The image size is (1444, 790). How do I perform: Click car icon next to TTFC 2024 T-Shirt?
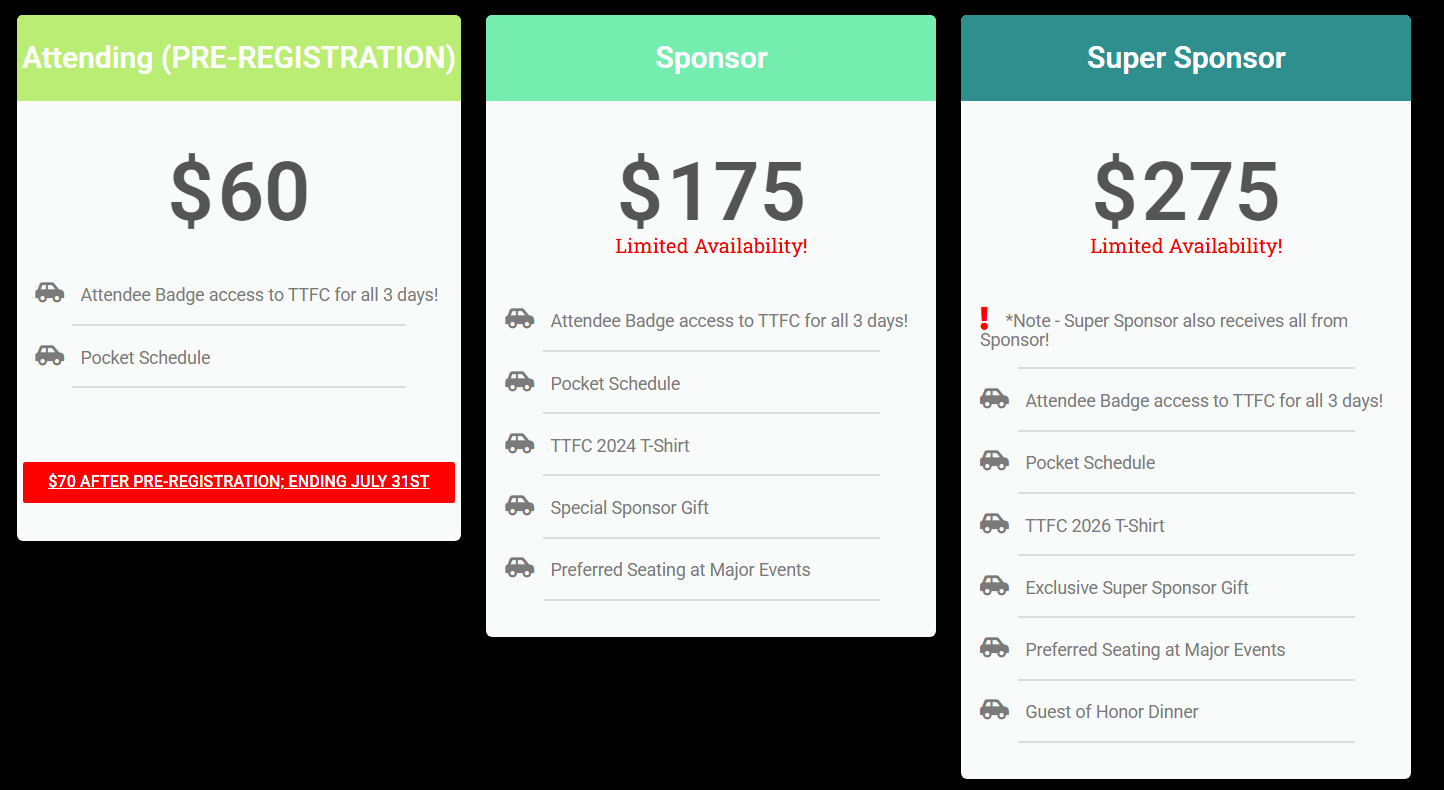click(x=520, y=443)
